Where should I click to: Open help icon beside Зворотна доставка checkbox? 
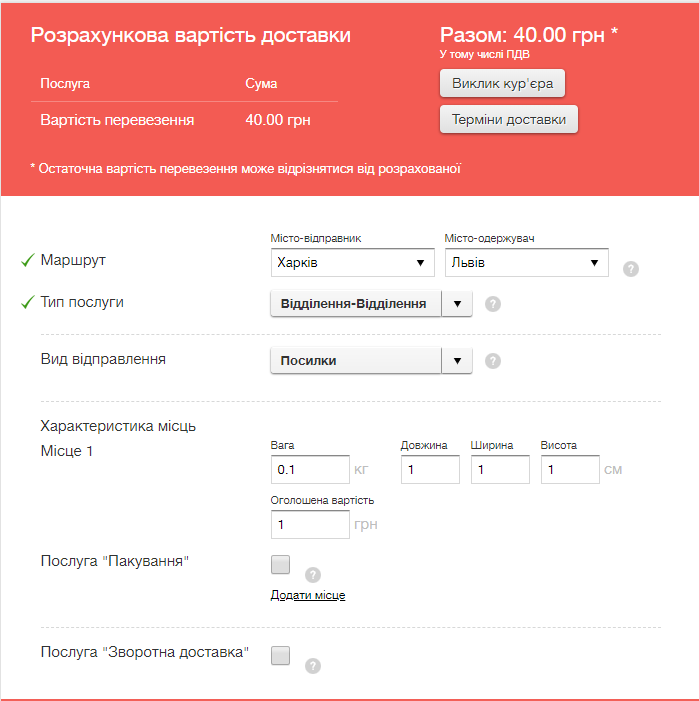(313, 666)
